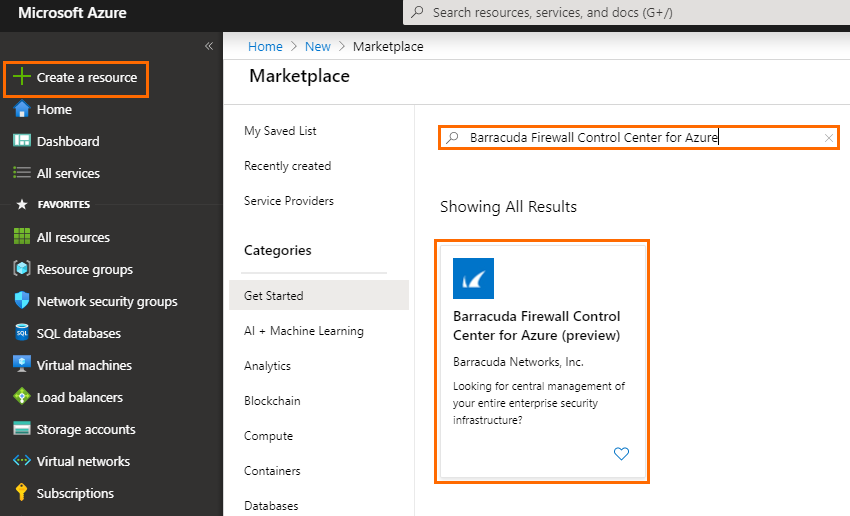Open Barracuda Firewall Control Center card title
This screenshot has width=850, height=516.
click(537, 326)
